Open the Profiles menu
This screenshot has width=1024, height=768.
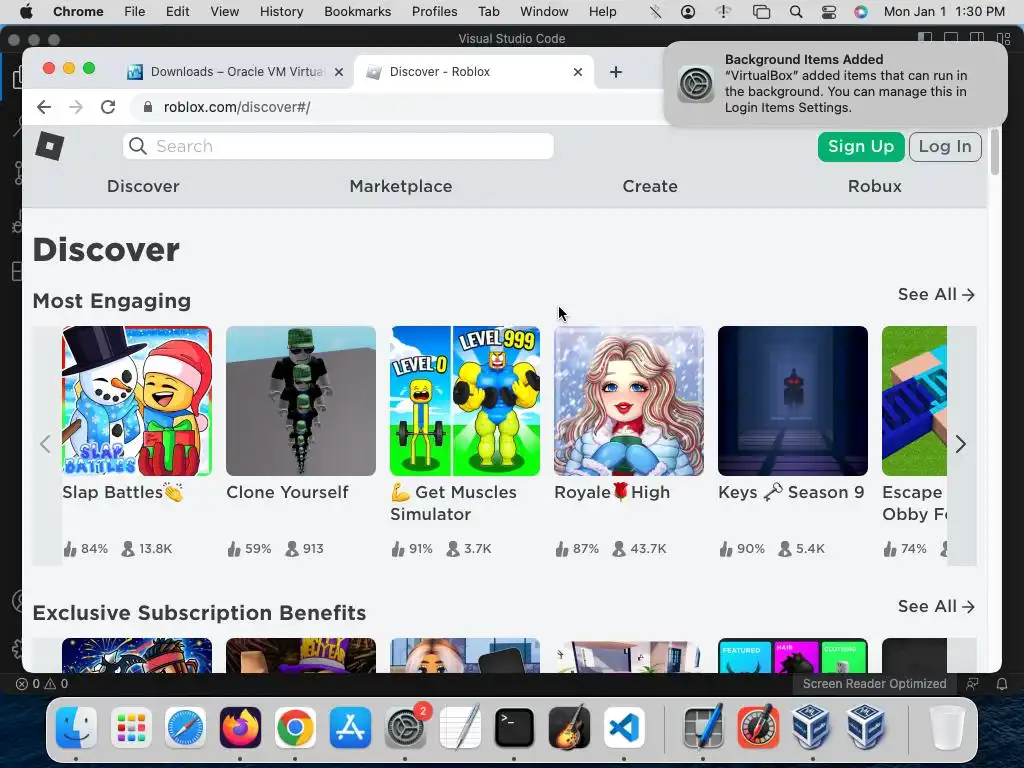[434, 12]
